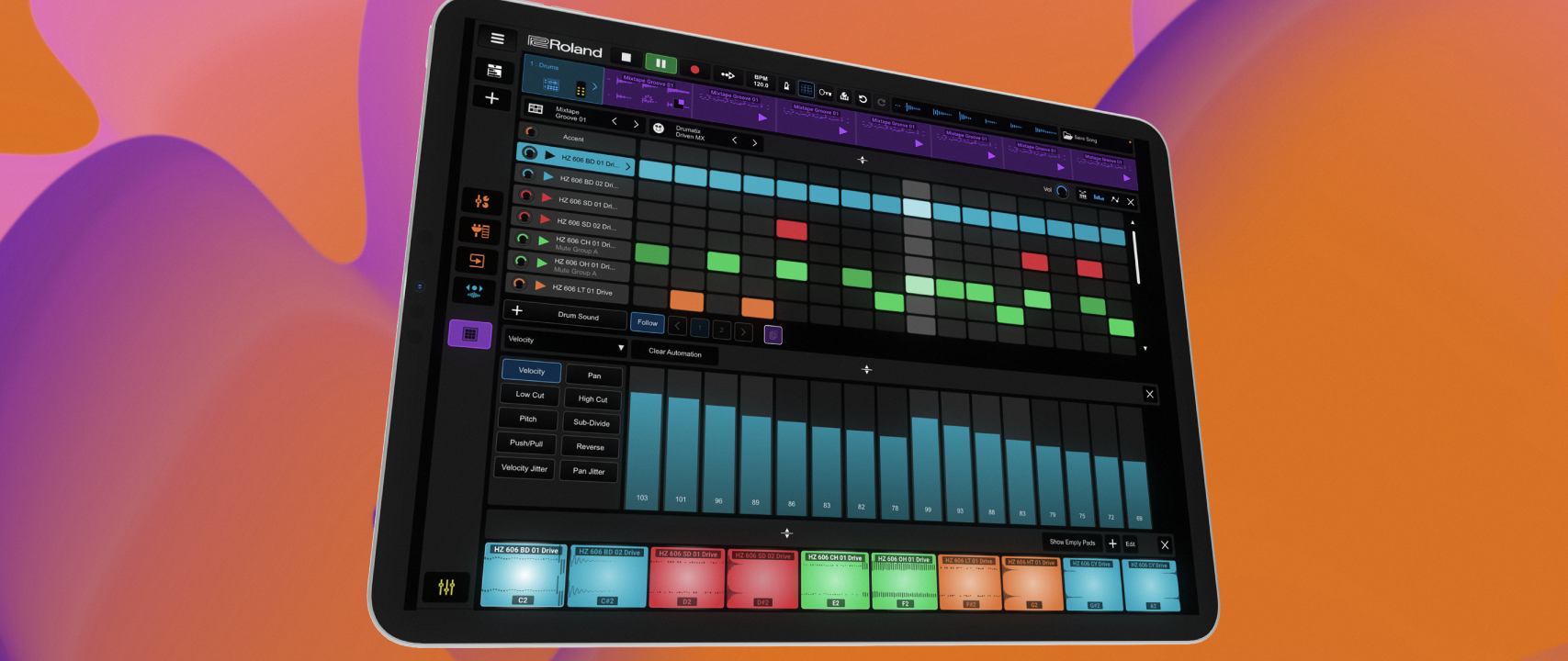The image size is (1568, 661).
Task: Click the Edit pads button
Action: click(x=1131, y=544)
